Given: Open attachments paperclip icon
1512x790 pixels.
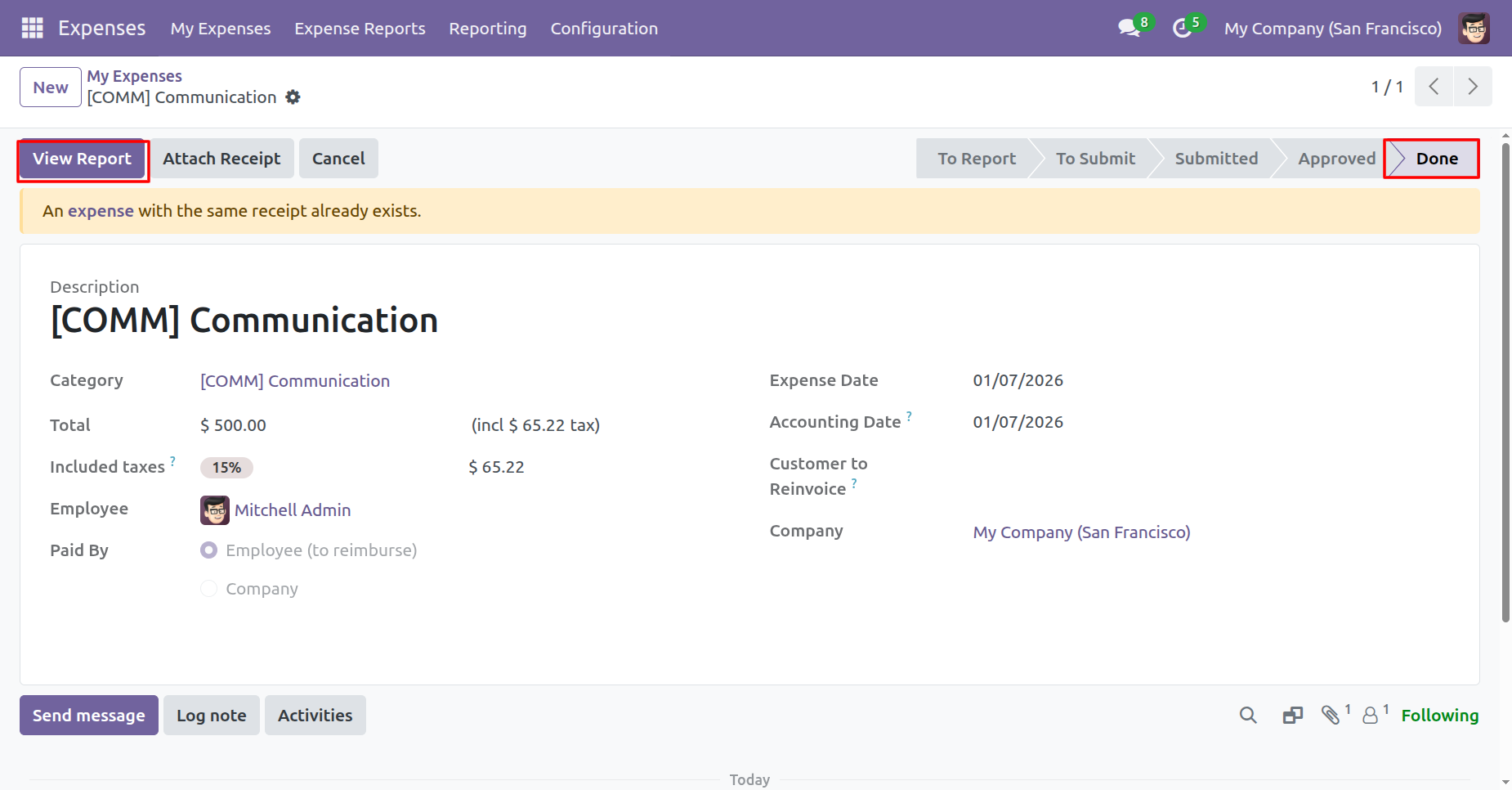Looking at the screenshot, I should [x=1331, y=716].
